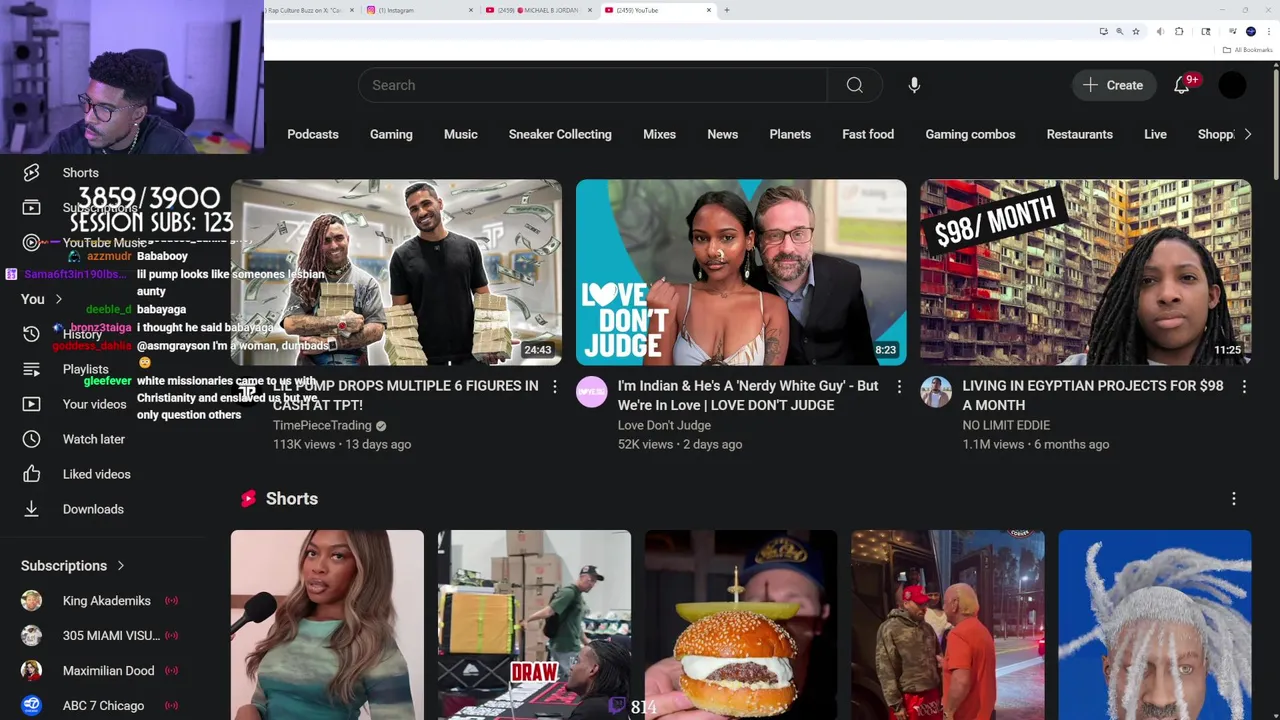Activate voice search microphone icon
This screenshot has height=720, width=1280.
[x=914, y=85]
